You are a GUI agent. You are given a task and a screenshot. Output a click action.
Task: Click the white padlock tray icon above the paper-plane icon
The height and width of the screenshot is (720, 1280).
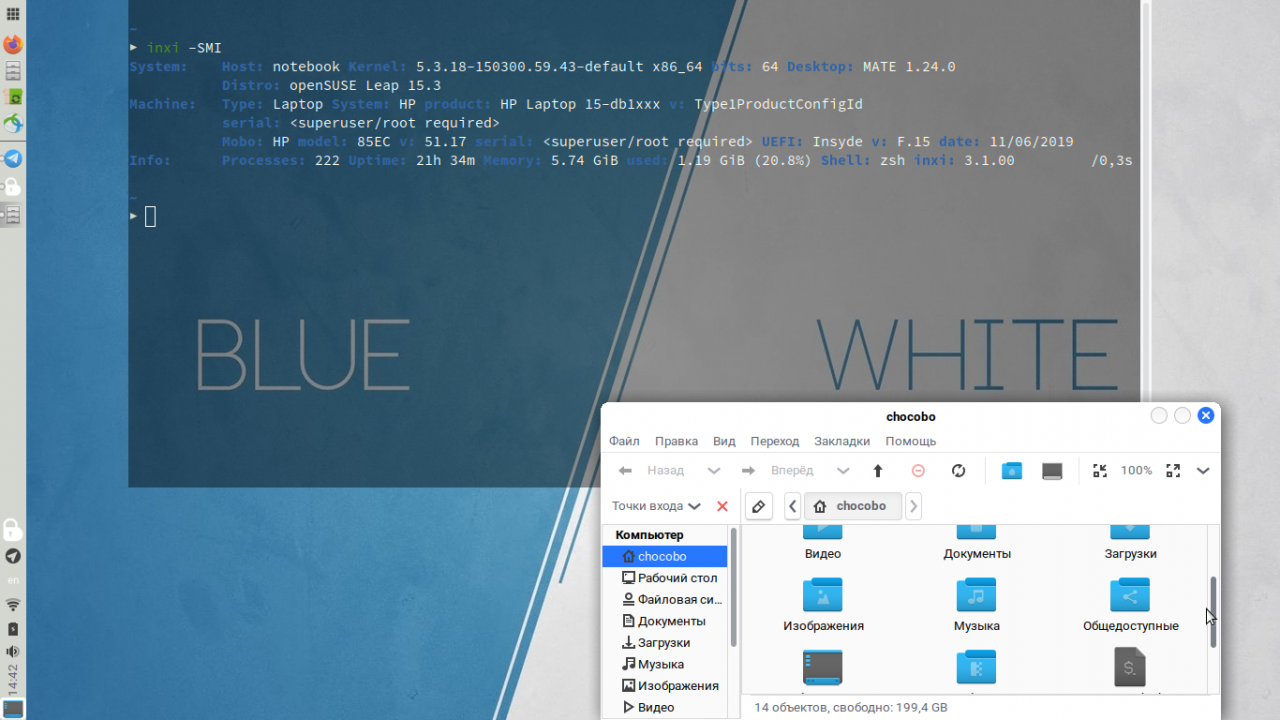[x=13, y=529]
